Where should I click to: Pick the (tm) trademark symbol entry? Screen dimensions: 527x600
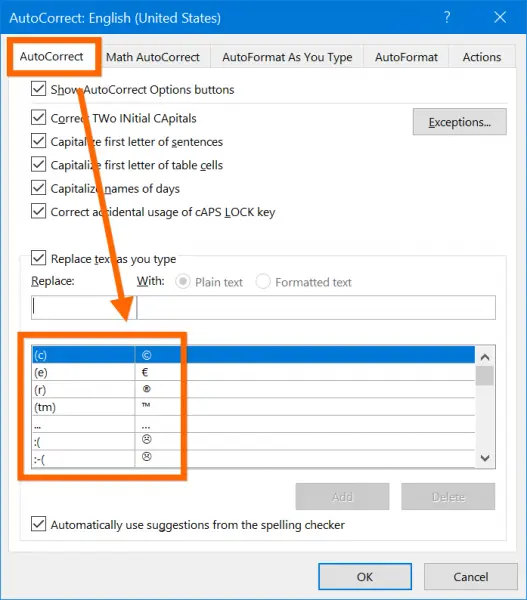click(253, 406)
